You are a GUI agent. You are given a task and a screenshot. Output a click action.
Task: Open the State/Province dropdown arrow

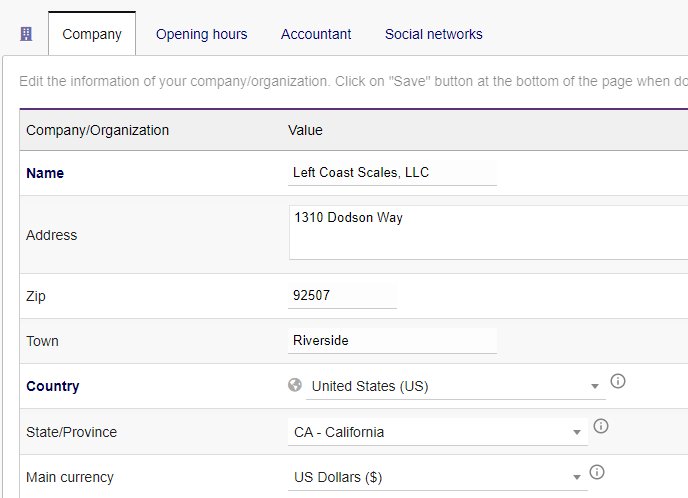577,433
